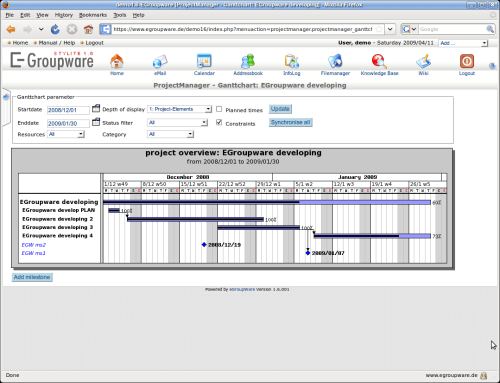Click the Logout link in top bar

[94, 43]
